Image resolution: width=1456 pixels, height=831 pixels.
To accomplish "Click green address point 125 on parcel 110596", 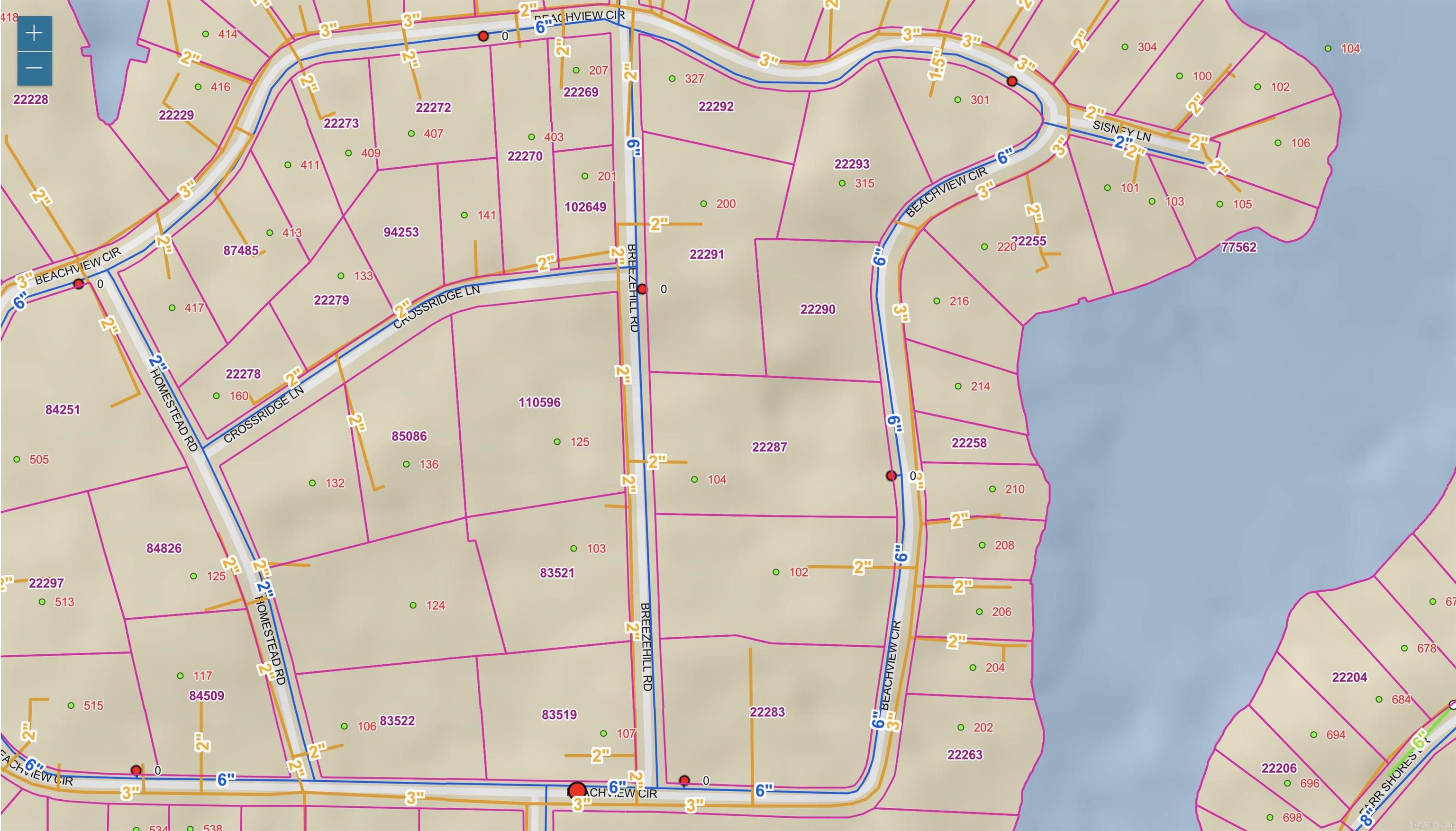I will 557,442.
